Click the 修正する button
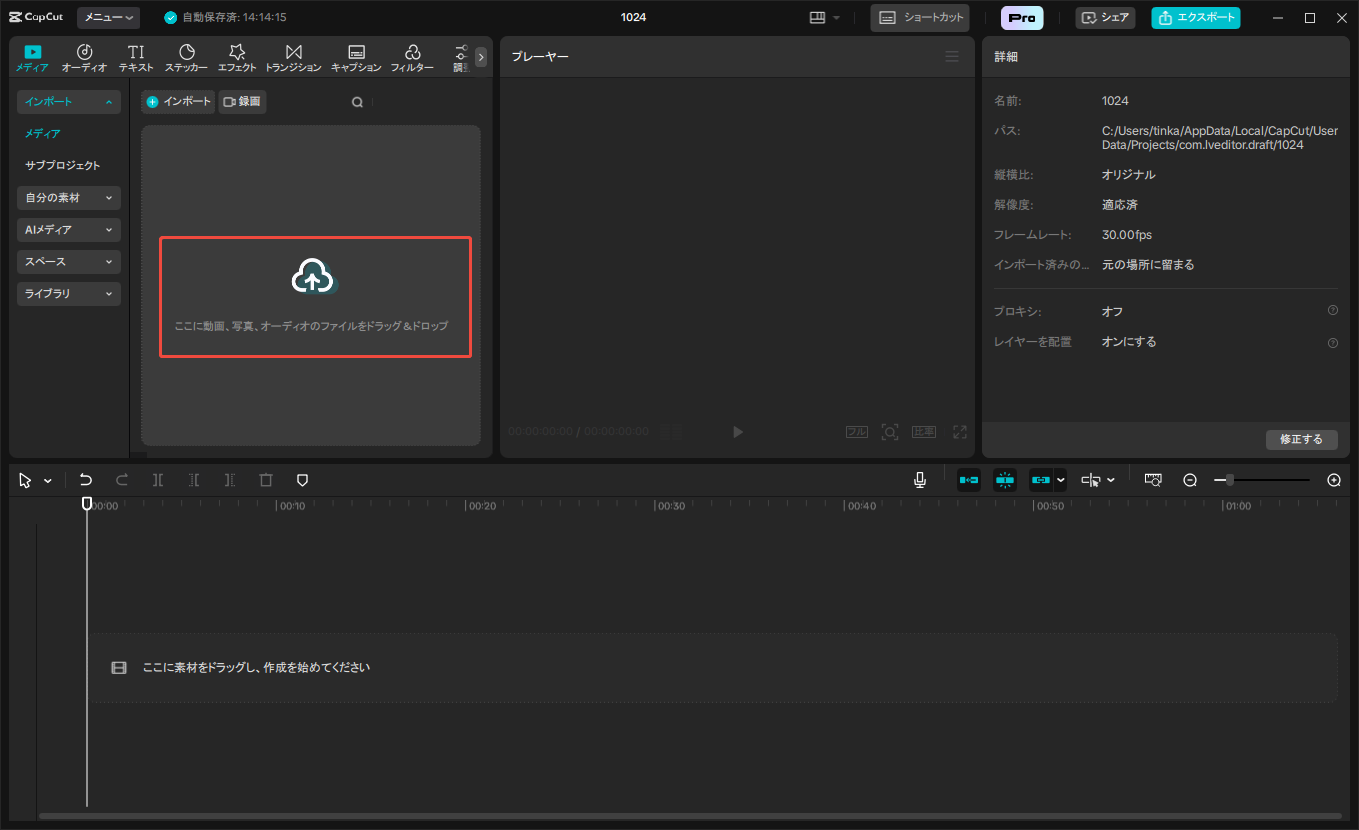1359x830 pixels. pos(1301,439)
